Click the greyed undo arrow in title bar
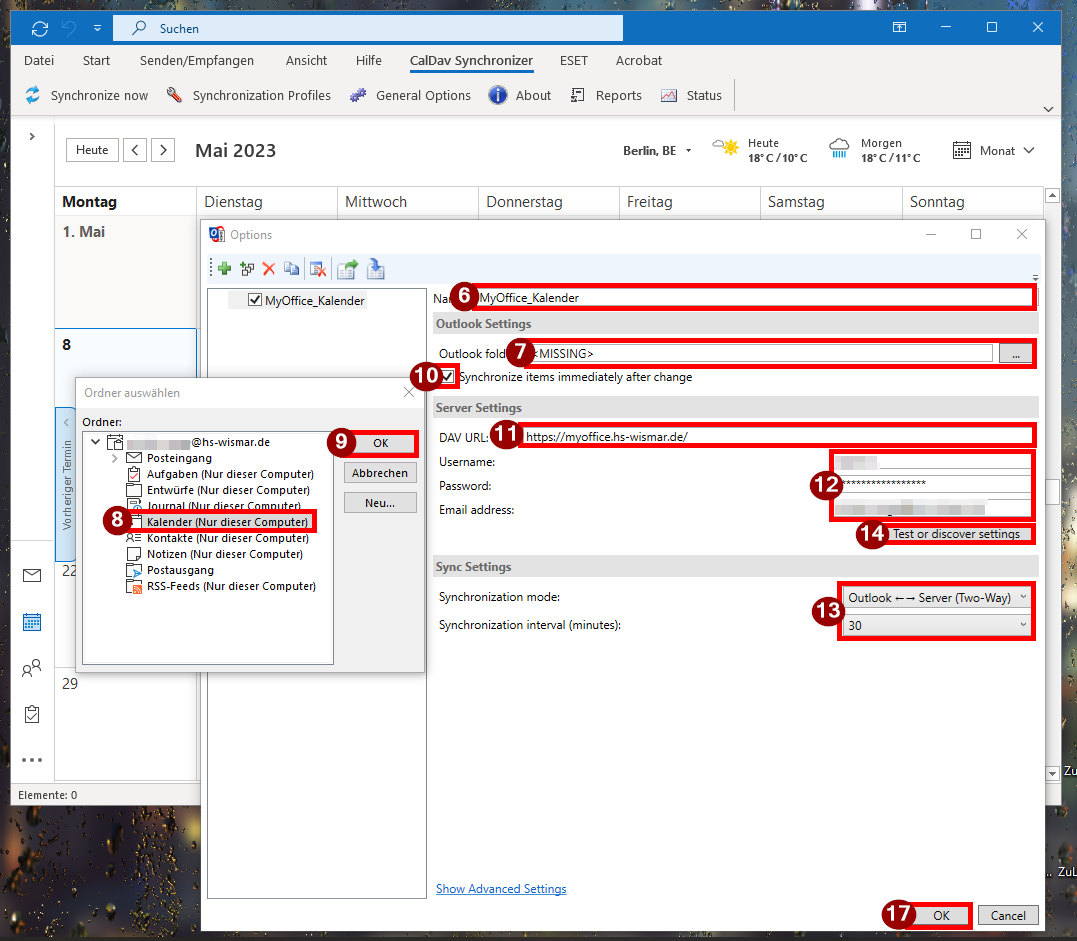Image resolution: width=1077 pixels, height=941 pixels. (x=69, y=28)
